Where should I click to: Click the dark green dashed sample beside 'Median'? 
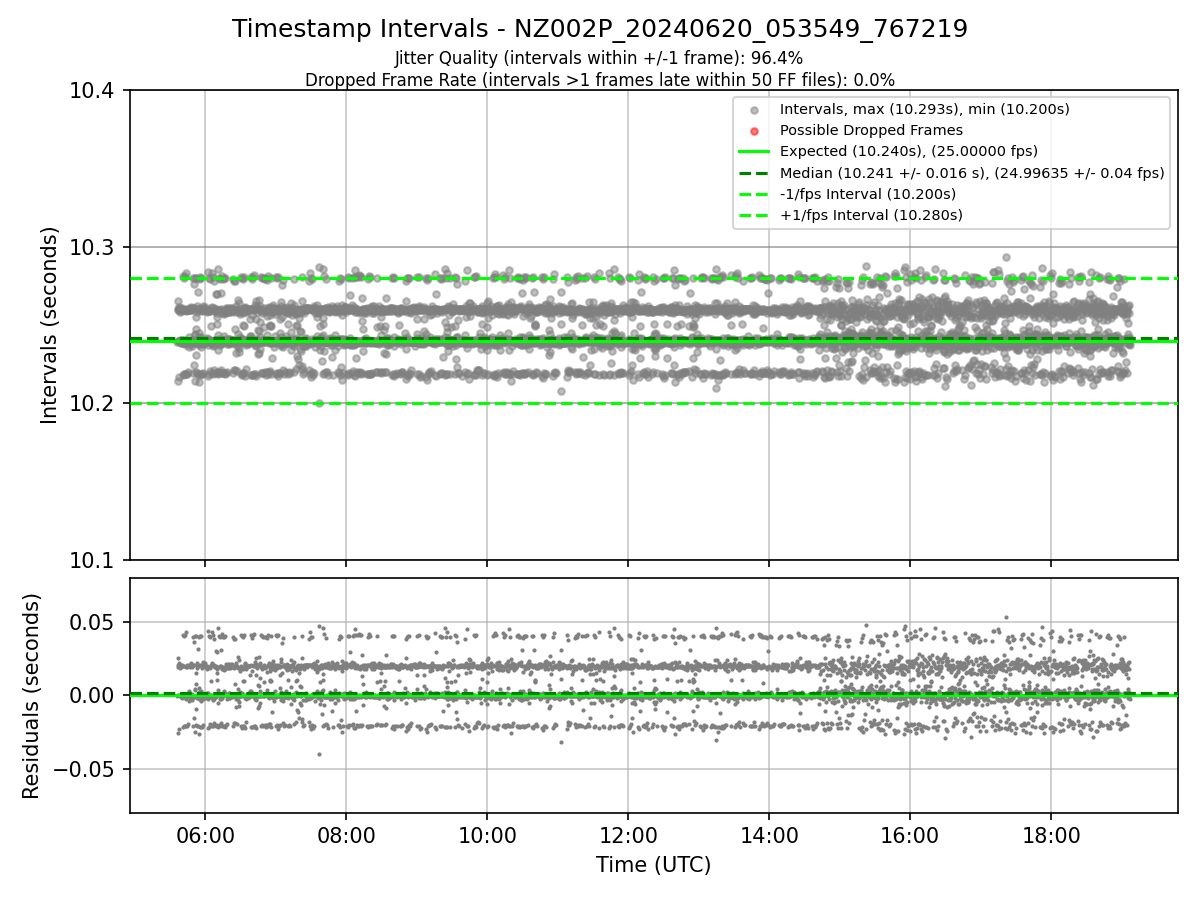pyautogui.click(x=755, y=172)
